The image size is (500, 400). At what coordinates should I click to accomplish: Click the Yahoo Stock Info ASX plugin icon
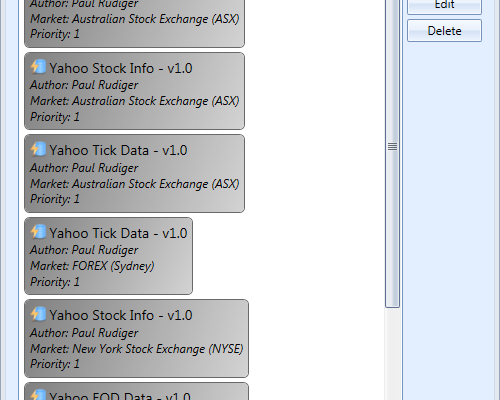38,67
